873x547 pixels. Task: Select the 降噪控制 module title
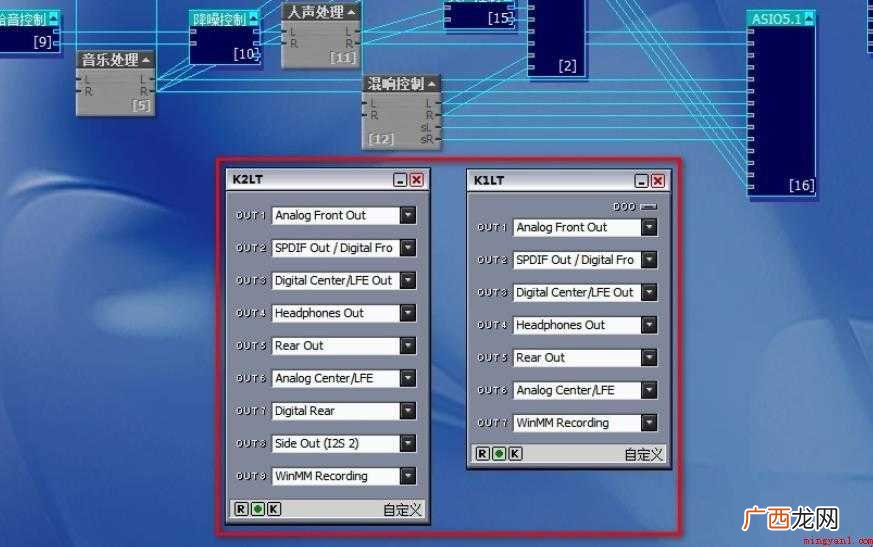pyautogui.click(x=219, y=19)
